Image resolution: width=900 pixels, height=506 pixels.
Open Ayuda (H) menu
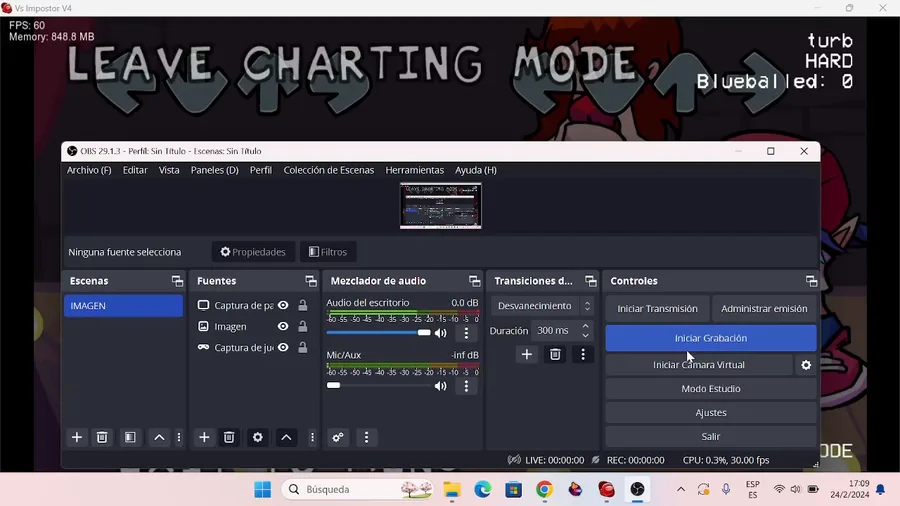tap(476, 170)
